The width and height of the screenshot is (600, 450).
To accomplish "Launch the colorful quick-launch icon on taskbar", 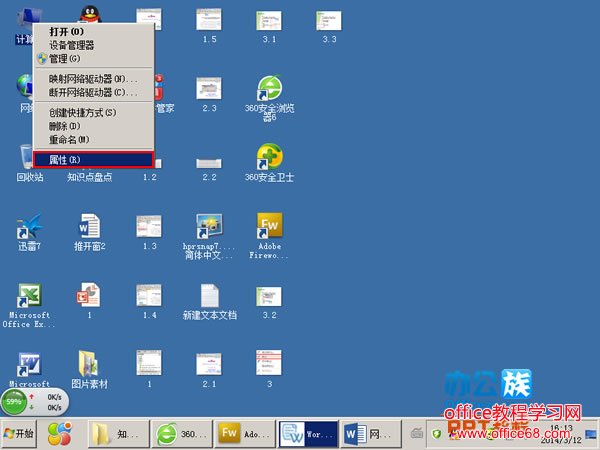I will pyautogui.click(x=60, y=434).
